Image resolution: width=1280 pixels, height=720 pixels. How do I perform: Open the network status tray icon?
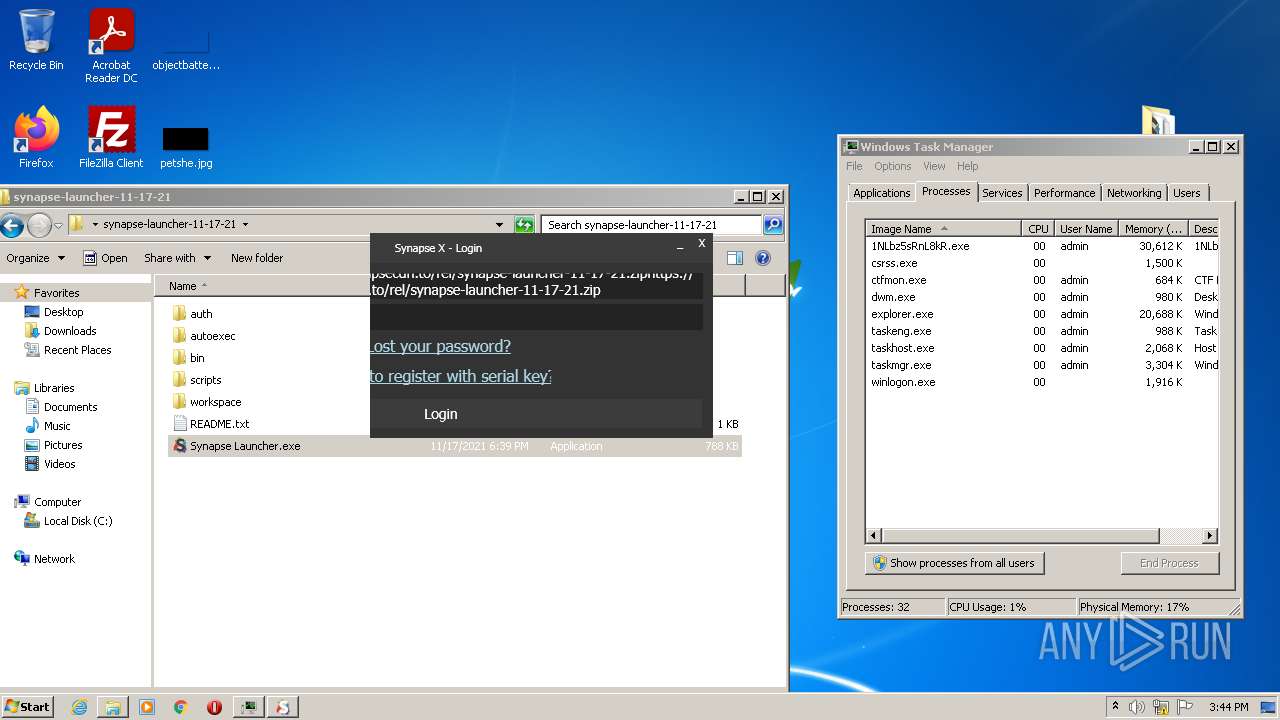click(1159, 707)
